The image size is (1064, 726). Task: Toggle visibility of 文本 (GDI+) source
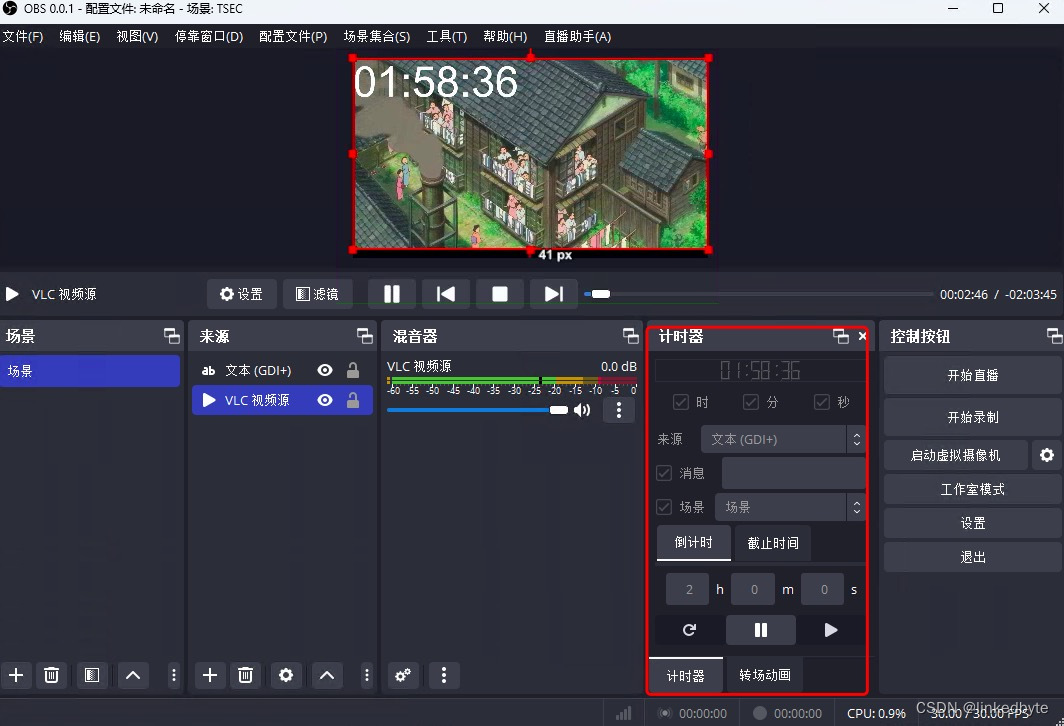coord(325,370)
